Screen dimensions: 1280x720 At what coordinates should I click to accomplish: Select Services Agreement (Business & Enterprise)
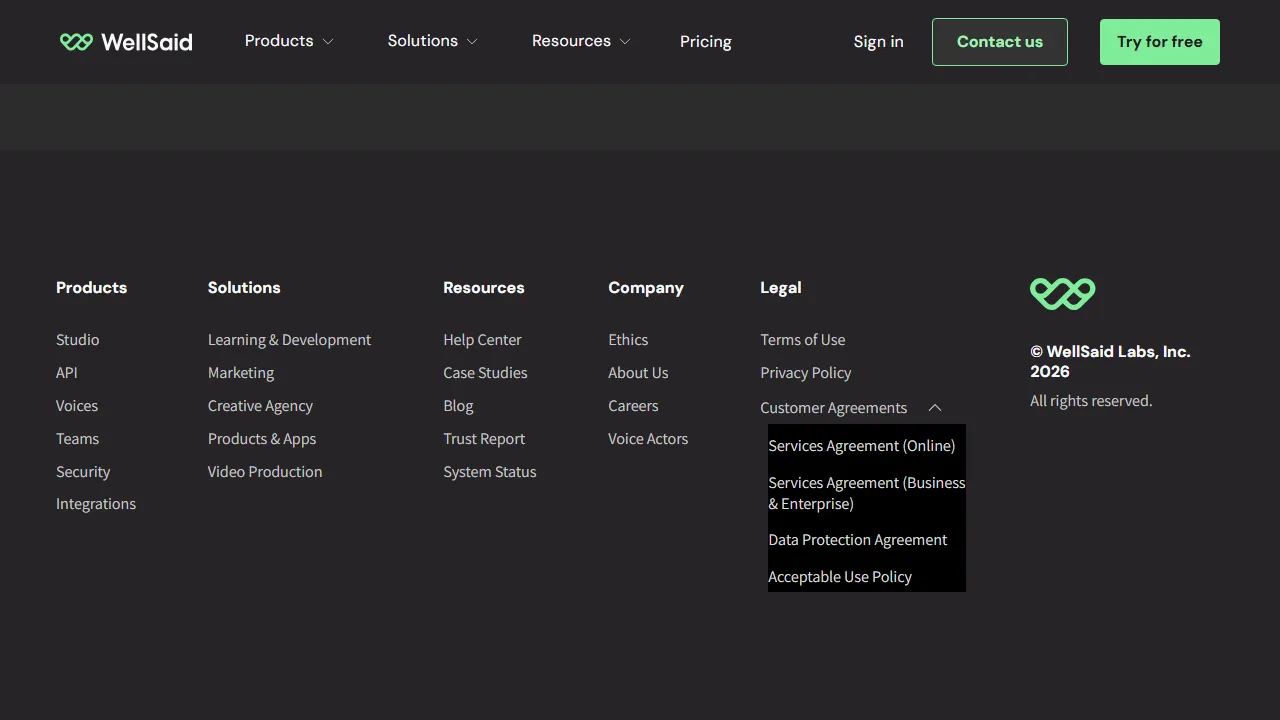[867, 493]
